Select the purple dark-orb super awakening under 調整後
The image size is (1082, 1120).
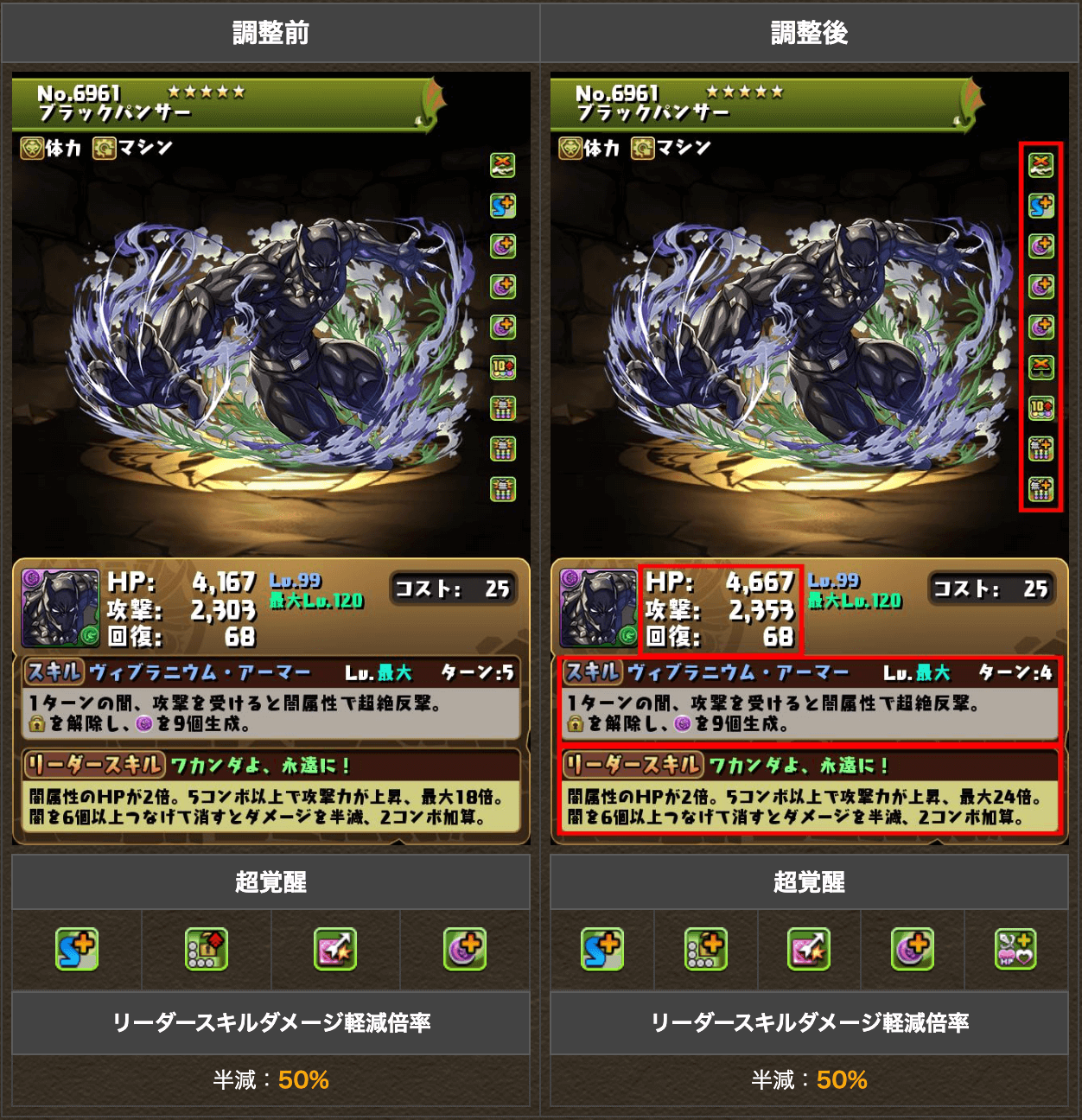coord(913,950)
